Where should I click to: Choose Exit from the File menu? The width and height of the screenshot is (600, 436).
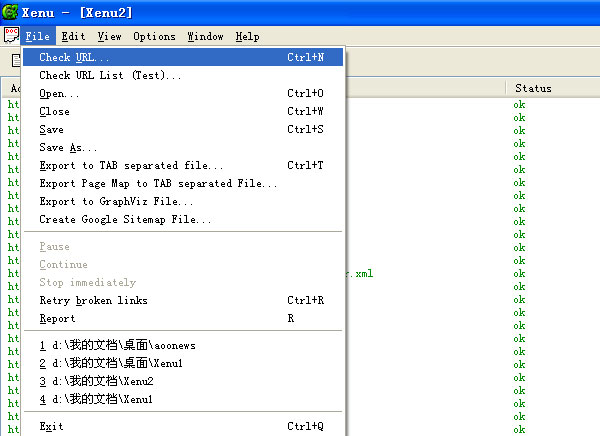(183, 426)
